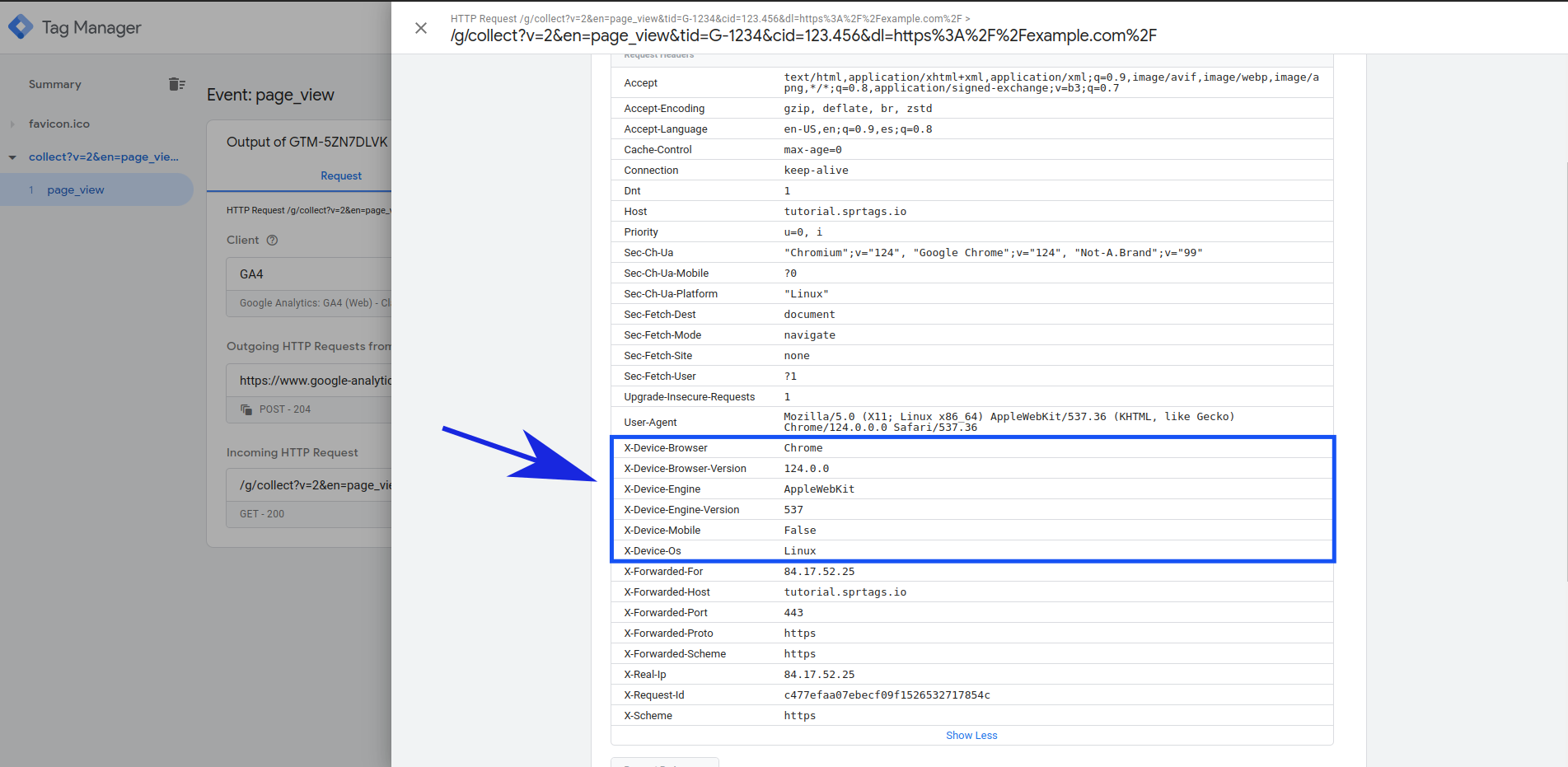Click the Output of GTM-5ZN7DLVK title
This screenshot has height=767, width=1568.
point(307,142)
